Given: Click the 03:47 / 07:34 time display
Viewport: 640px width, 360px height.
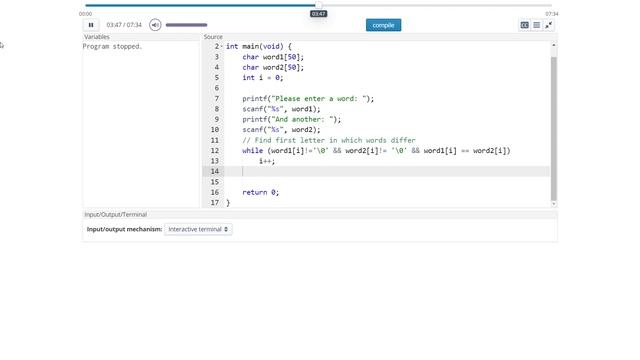Looking at the screenshot, I should 124,25.
